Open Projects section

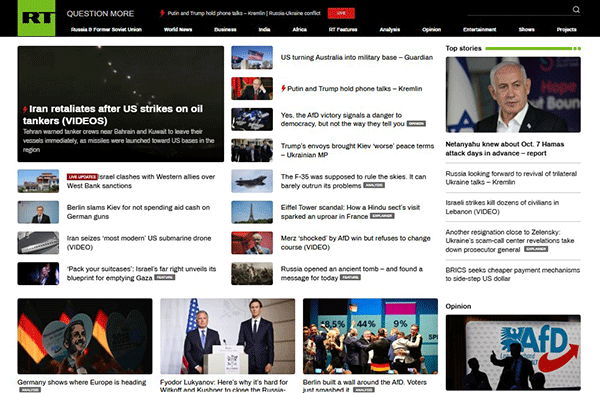pos(566,29)
